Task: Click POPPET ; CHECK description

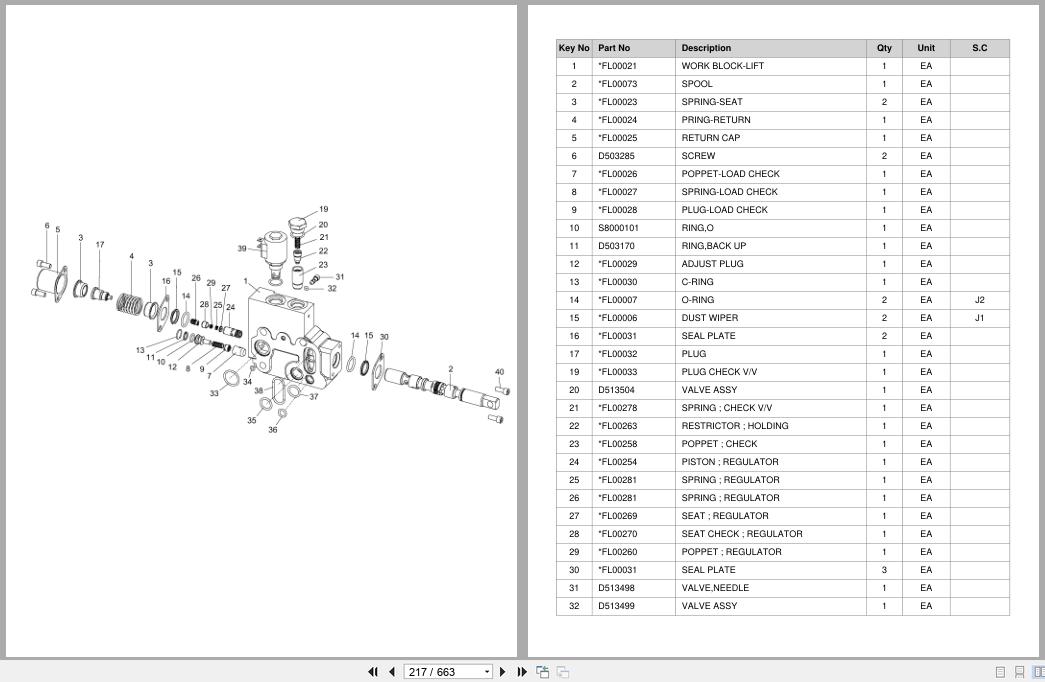Action: [719, 444]
